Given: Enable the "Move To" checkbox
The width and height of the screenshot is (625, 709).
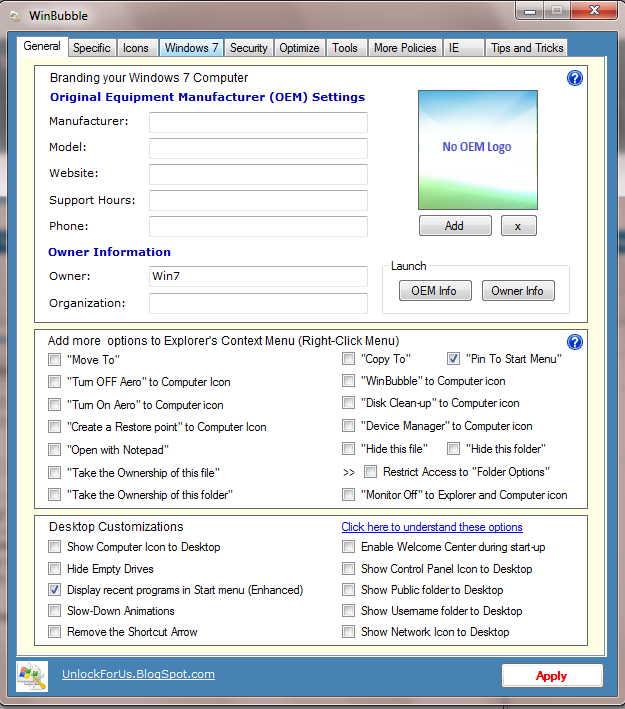Looking at the screenshot, I should pos(54,360).
